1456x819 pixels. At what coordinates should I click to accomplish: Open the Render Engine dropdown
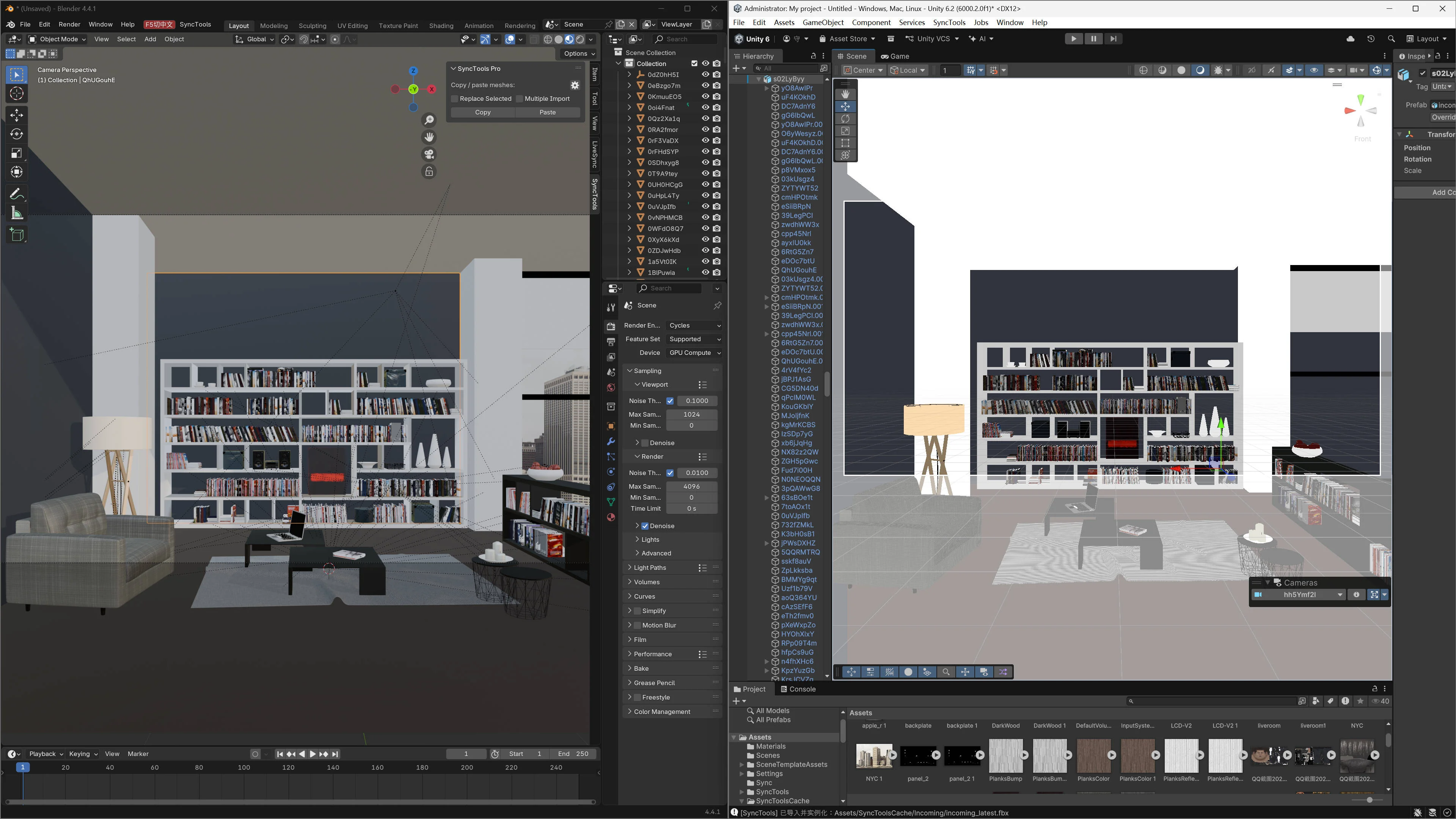pos(694,326)
